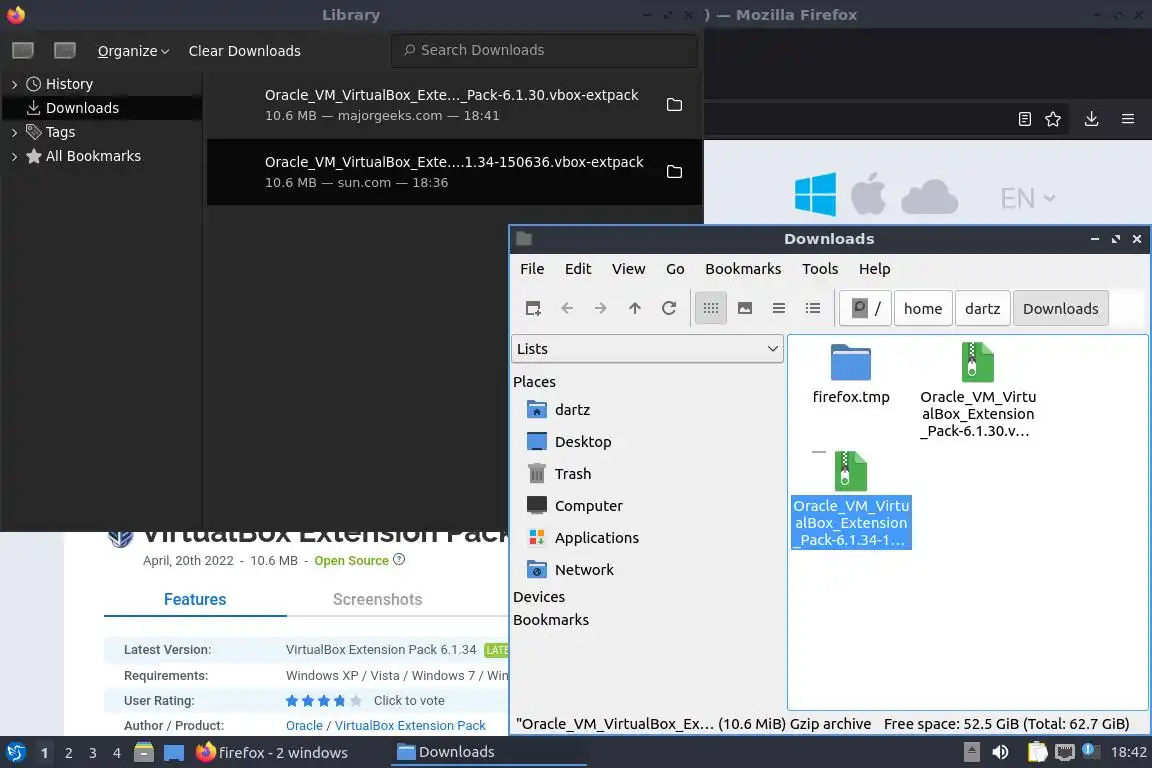Switch to the Features tab
The width and height of the screenshot is (1152, 768).
195,600
